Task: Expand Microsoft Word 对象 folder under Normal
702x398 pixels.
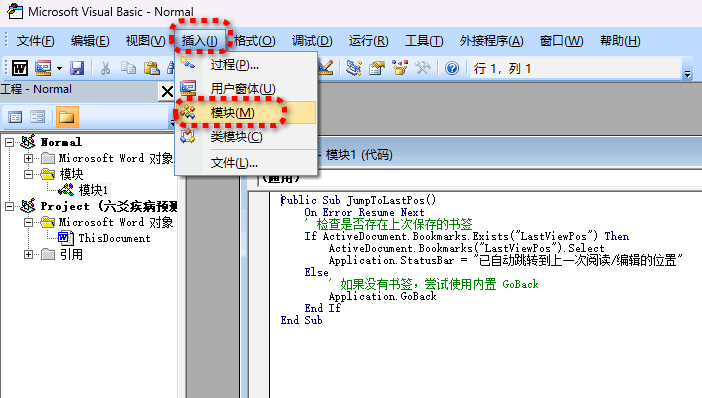Action: click(28, 158)
